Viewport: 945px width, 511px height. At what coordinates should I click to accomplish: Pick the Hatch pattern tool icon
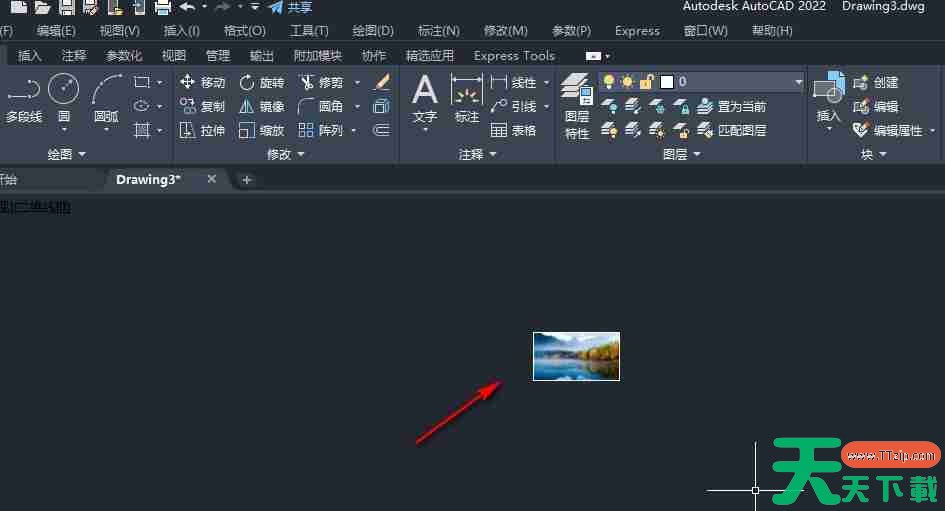tap(142, 130)
